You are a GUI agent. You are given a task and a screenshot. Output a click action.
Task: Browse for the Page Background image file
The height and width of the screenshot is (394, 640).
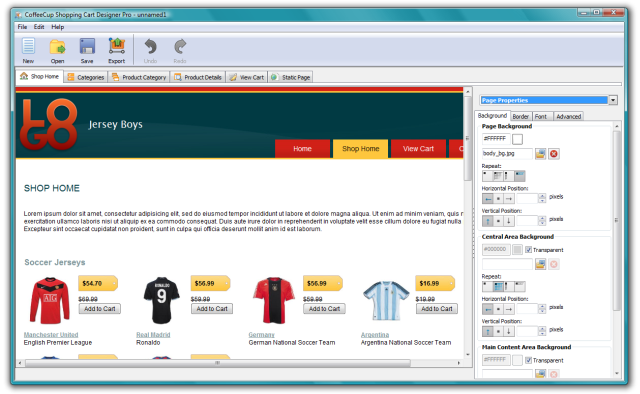click(x=540, y=154)
